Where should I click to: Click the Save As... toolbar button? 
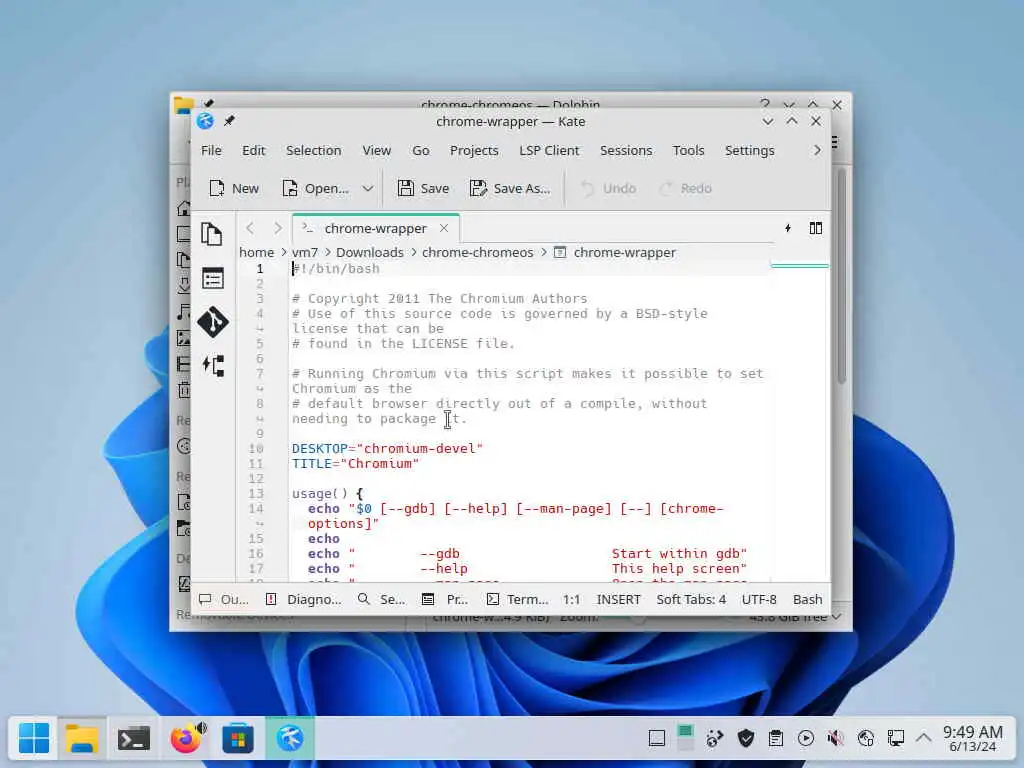(510, 189)
